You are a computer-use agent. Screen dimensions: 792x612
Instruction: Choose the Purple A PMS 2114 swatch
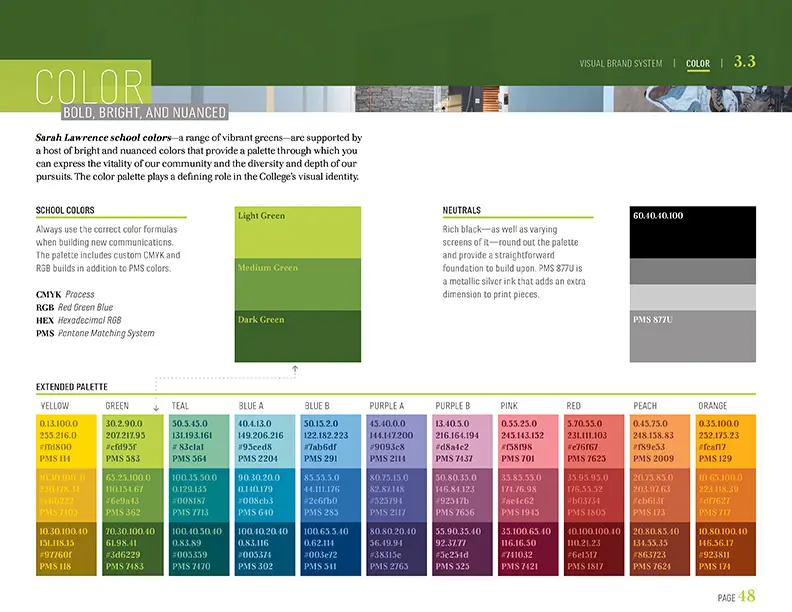[397, 441]
